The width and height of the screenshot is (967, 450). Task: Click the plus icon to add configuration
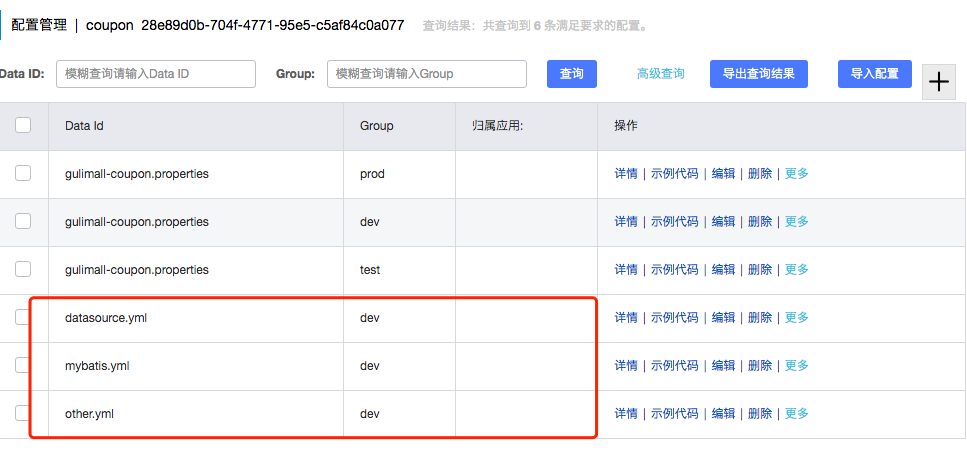click(x=939, y=82)
